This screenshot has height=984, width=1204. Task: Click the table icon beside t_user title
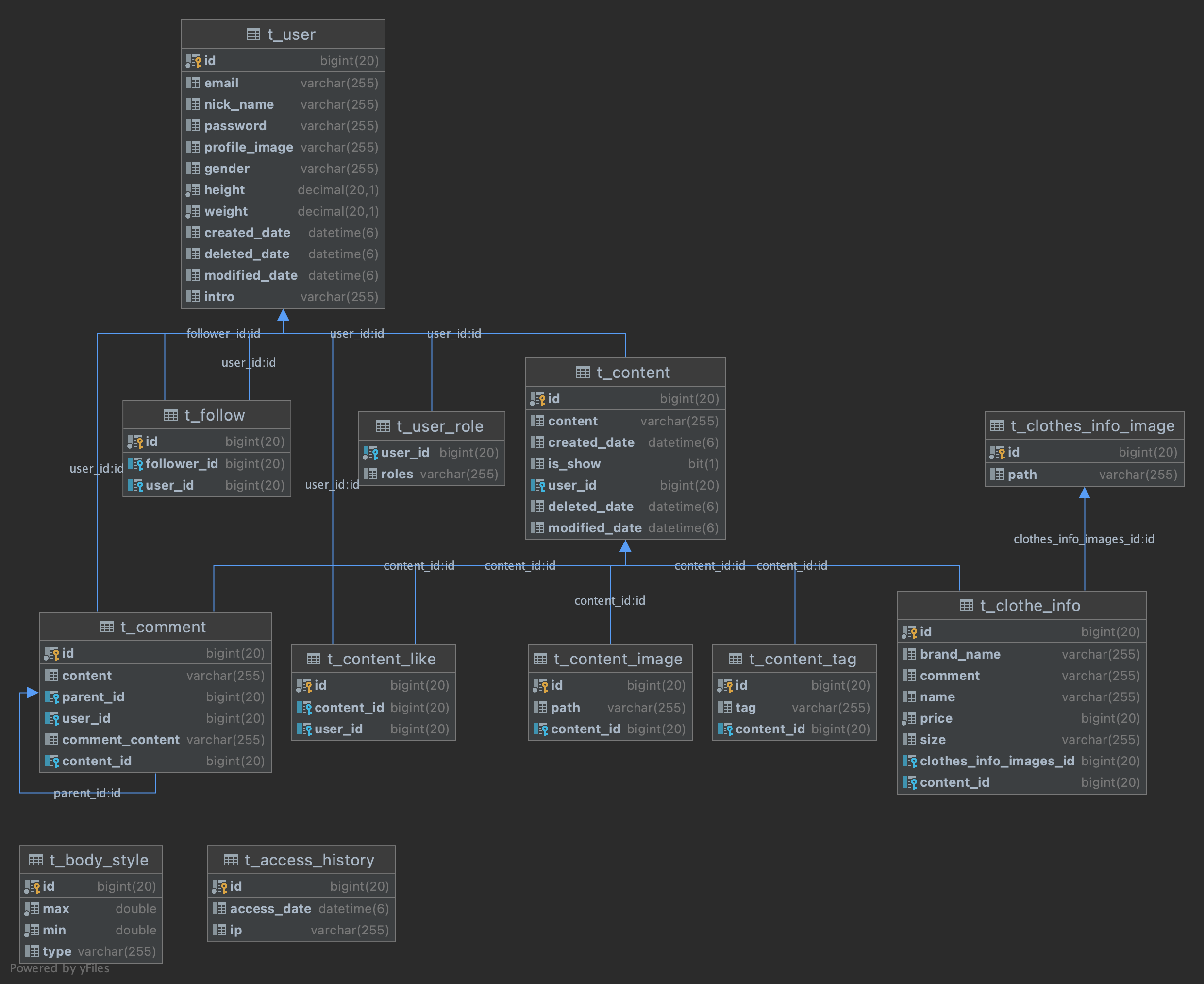(x=253, y=34)
